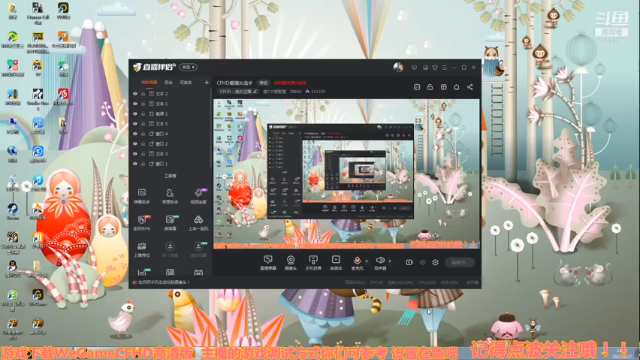This screenshot has height=360, width=640.
Task: Expand the version pill beside the app logo
Action: click(188, 67)
